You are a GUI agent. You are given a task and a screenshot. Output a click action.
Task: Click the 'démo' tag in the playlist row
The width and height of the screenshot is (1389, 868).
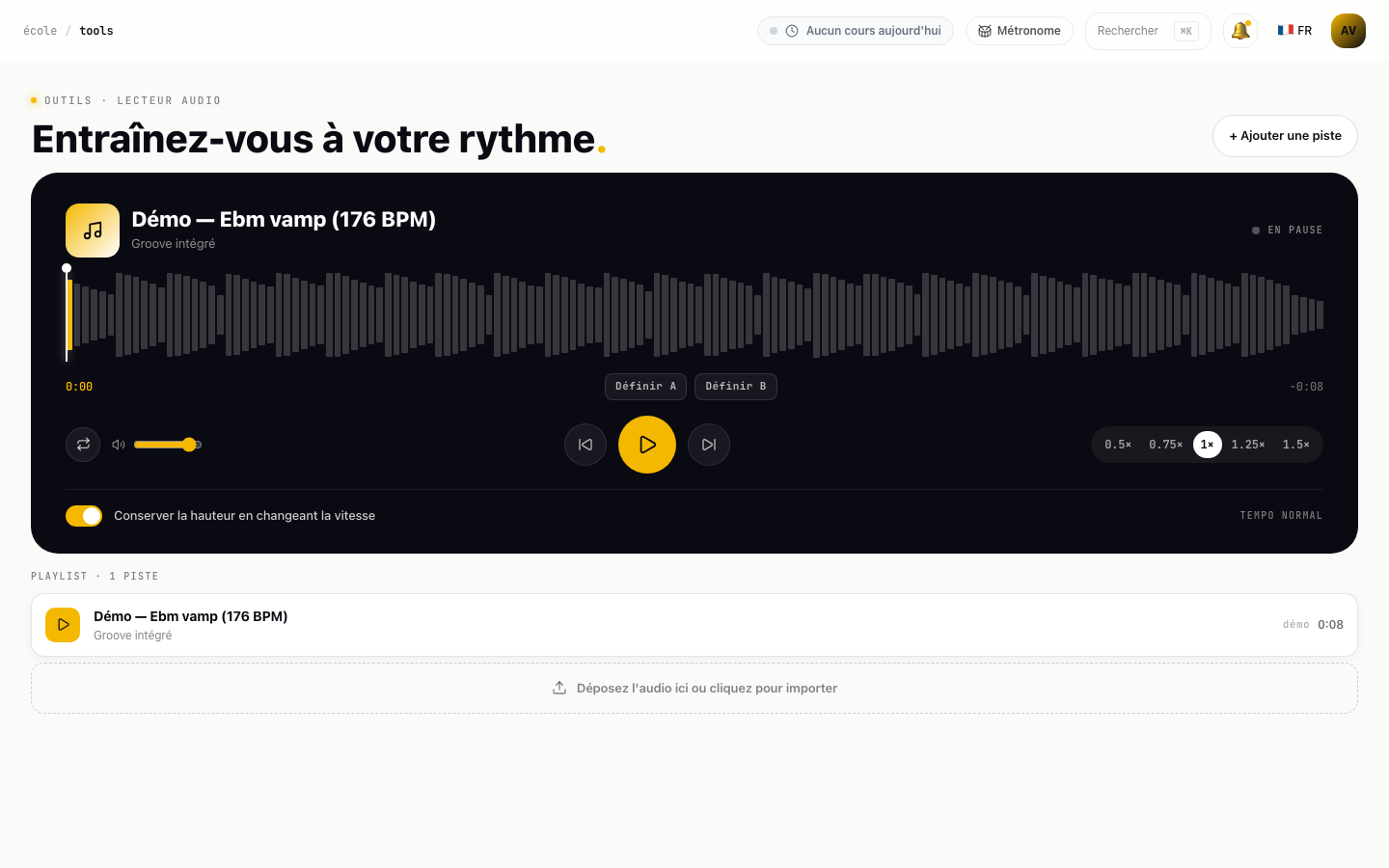coord(1296,625)
